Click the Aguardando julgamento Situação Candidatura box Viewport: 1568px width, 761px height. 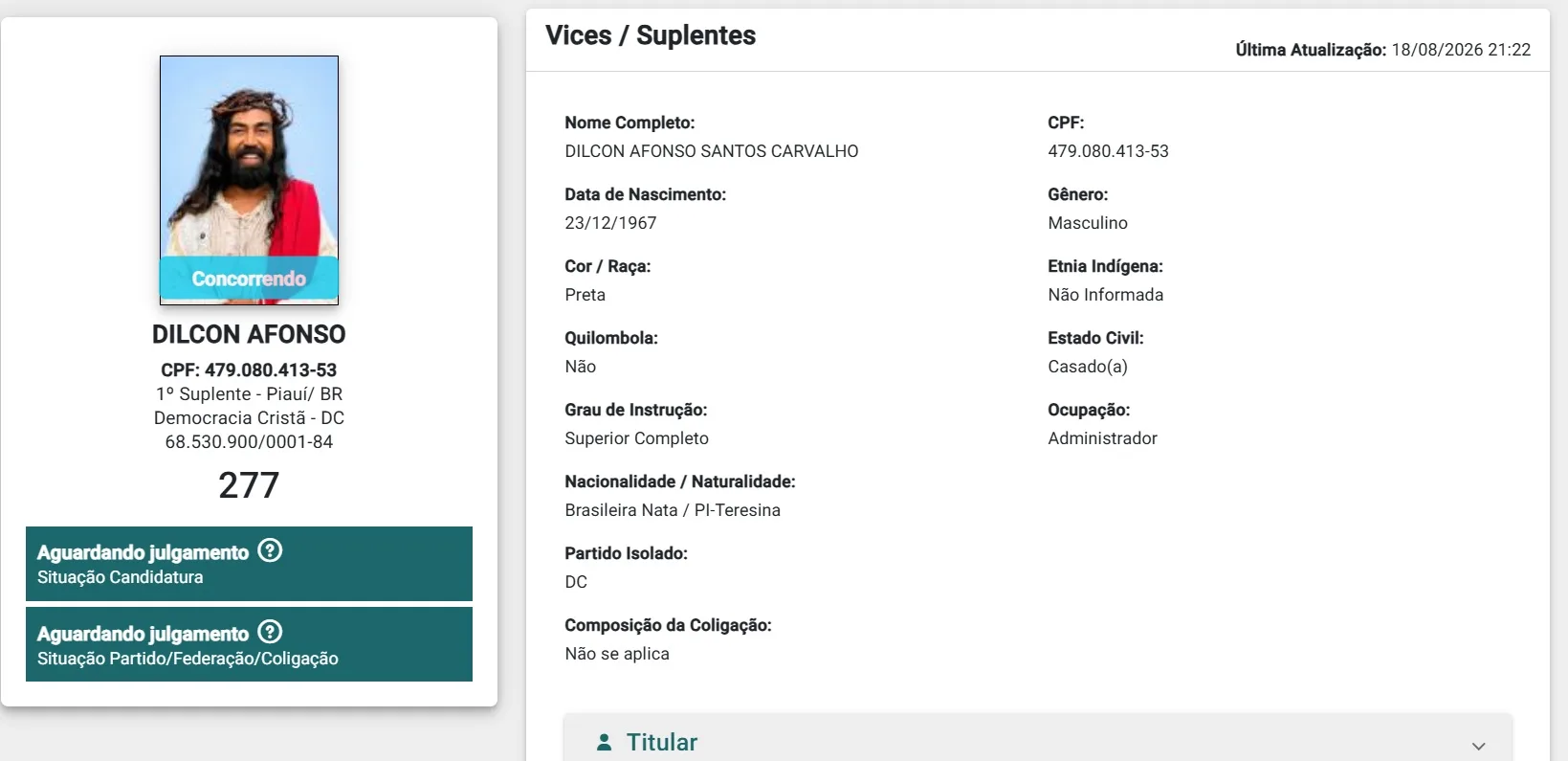pos(249,564)
